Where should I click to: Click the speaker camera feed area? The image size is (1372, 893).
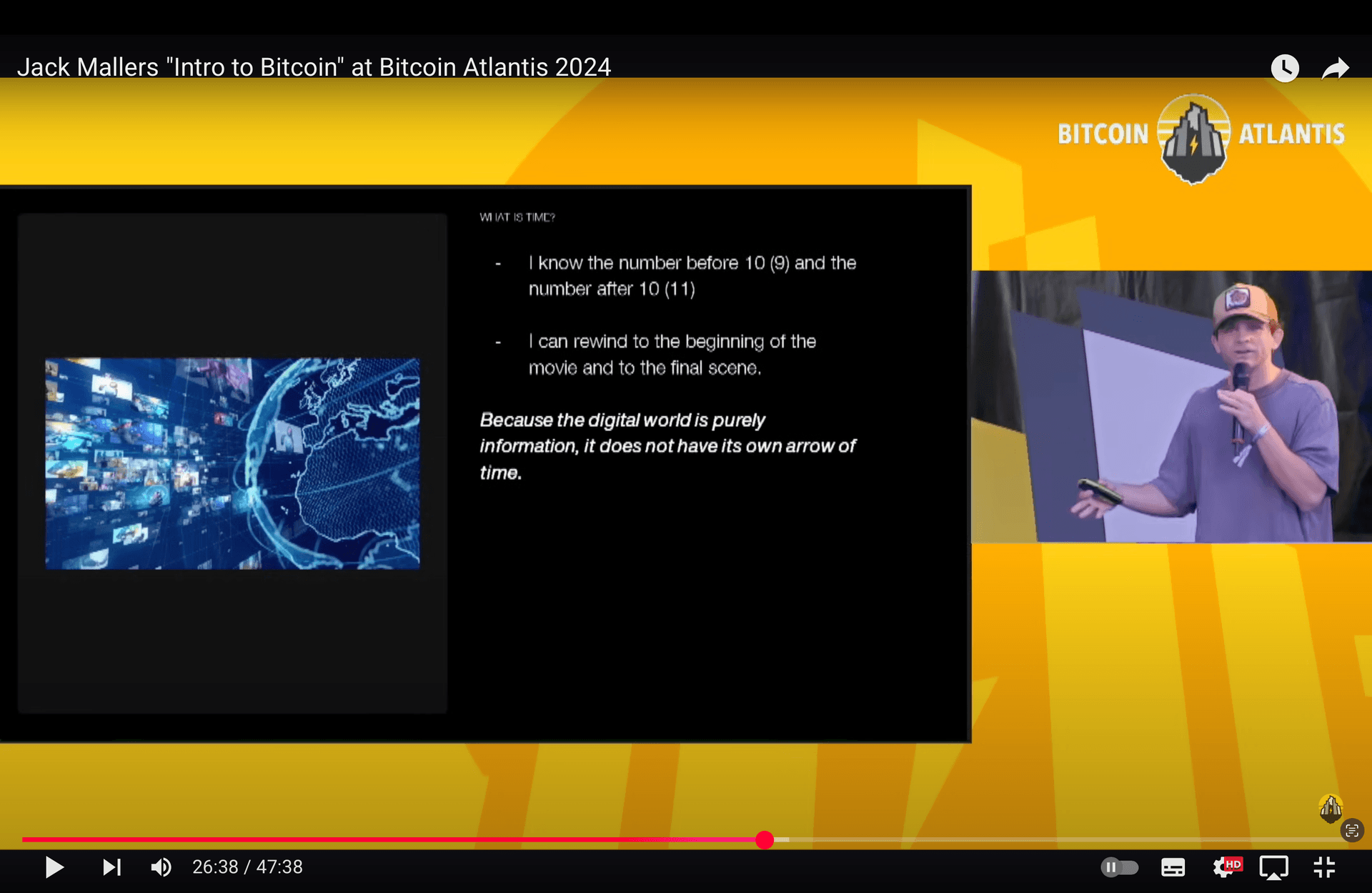pyautogui.click(x=1172, y=406)
